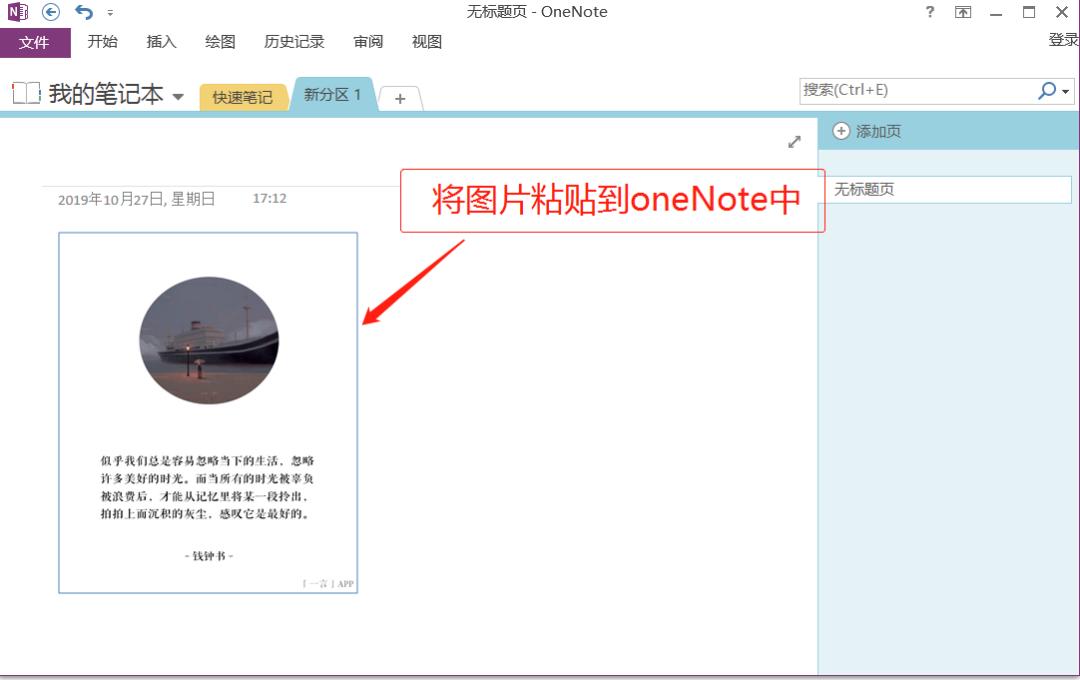1080x680 pixels.
Task: Switch to the 开始 ribbon tab
Action: pos(103,41)
